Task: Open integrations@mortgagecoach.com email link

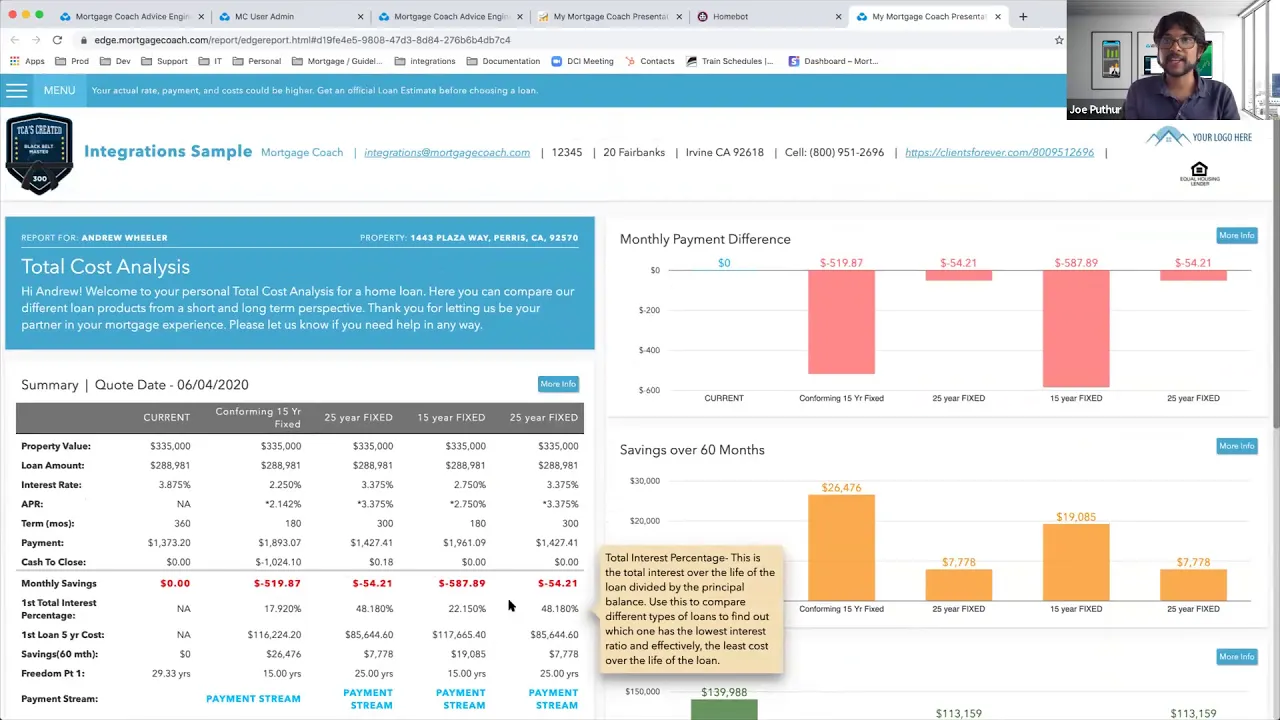Action: pos(447,152)
